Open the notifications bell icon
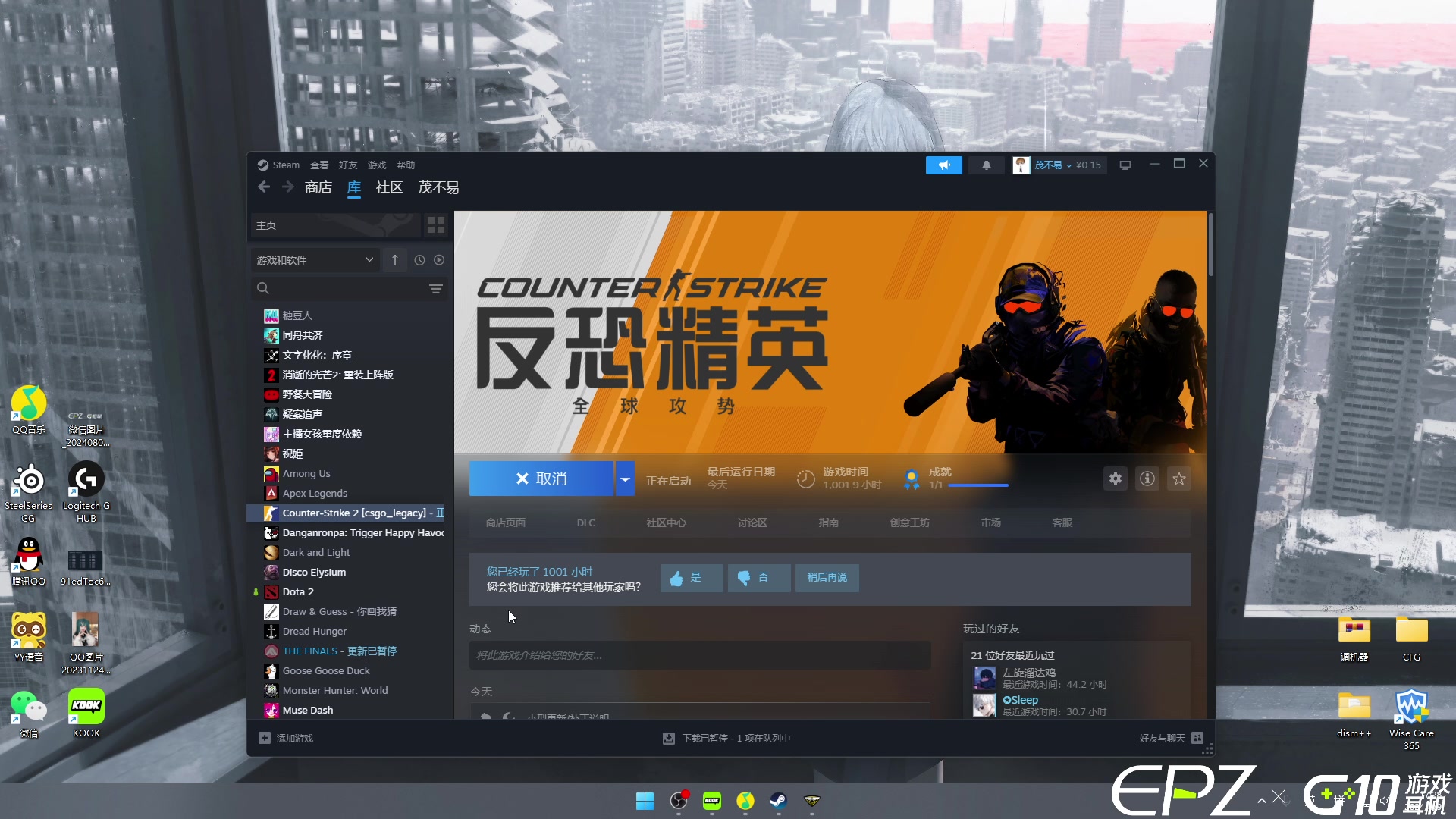 pyautogui.click(x=986, y=165)
